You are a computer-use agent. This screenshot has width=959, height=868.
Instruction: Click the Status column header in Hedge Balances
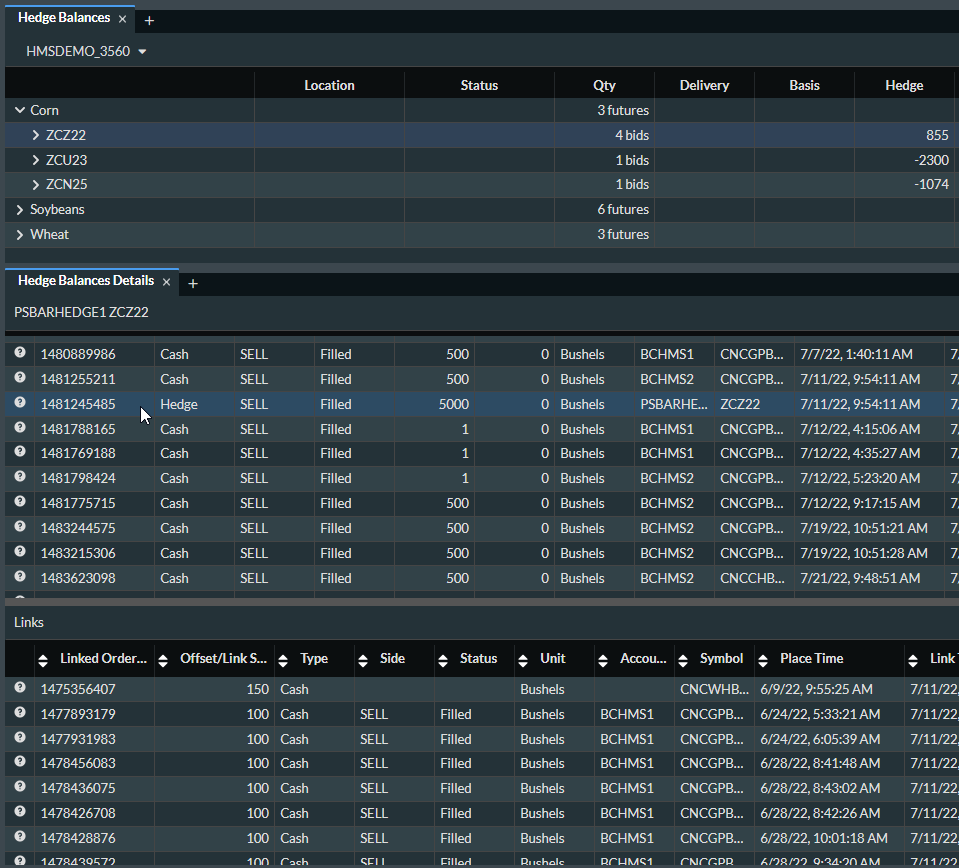[479, 85]
